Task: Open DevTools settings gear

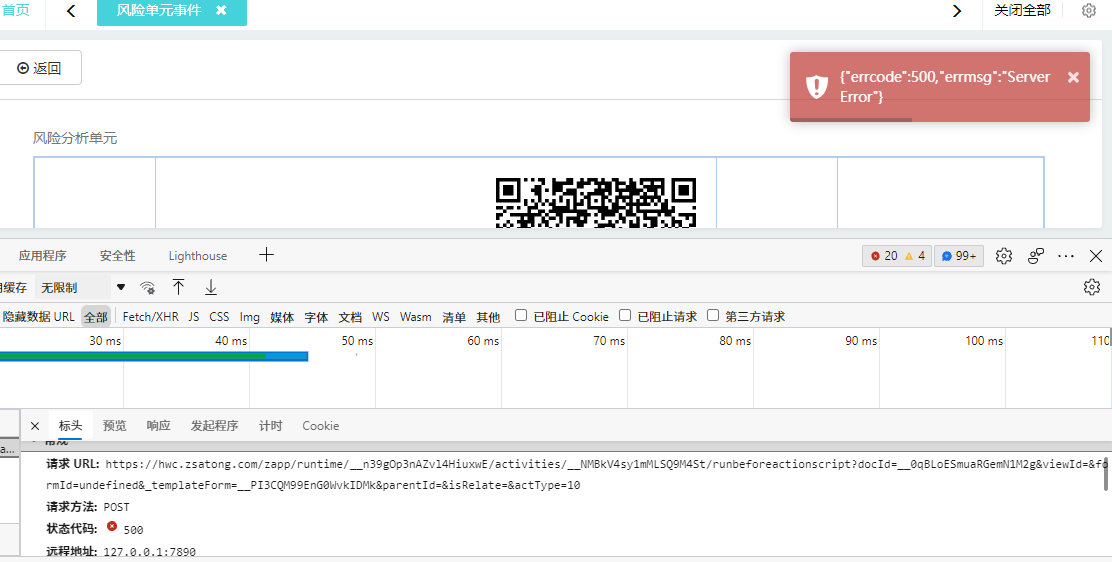Action: (x=1003, y=255)
